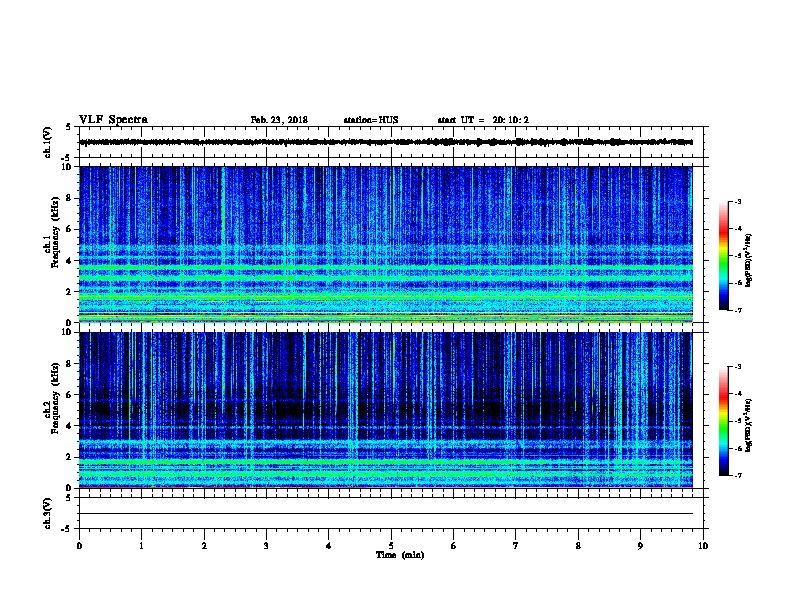Click the flat ch.3 voltage trace line
792x612 pixels.
[x=386, y=514]
